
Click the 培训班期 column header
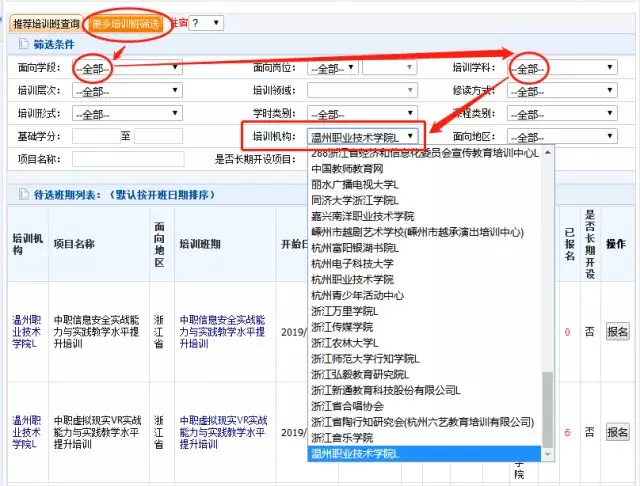click(200, 244)
